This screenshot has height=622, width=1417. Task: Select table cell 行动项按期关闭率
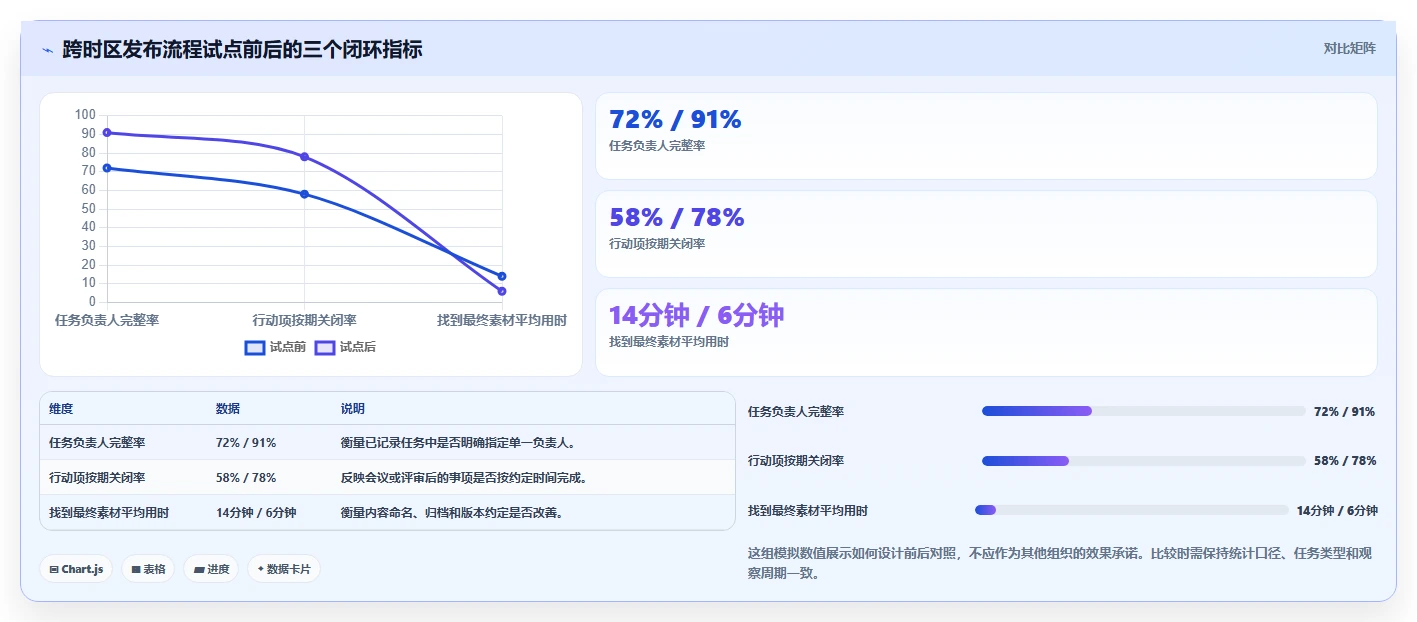pos(97,478)
